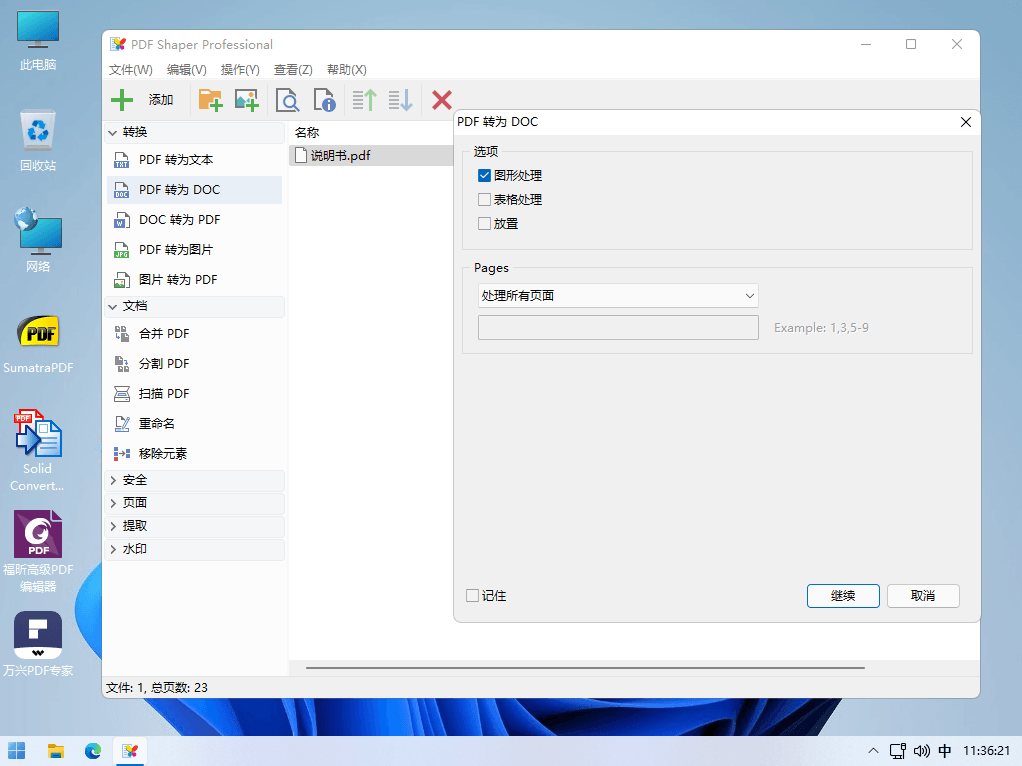This screenshot has width=1022, height=766.
Task: Open SumatraPDF desktop icon
Action: [x=38, y=344]
